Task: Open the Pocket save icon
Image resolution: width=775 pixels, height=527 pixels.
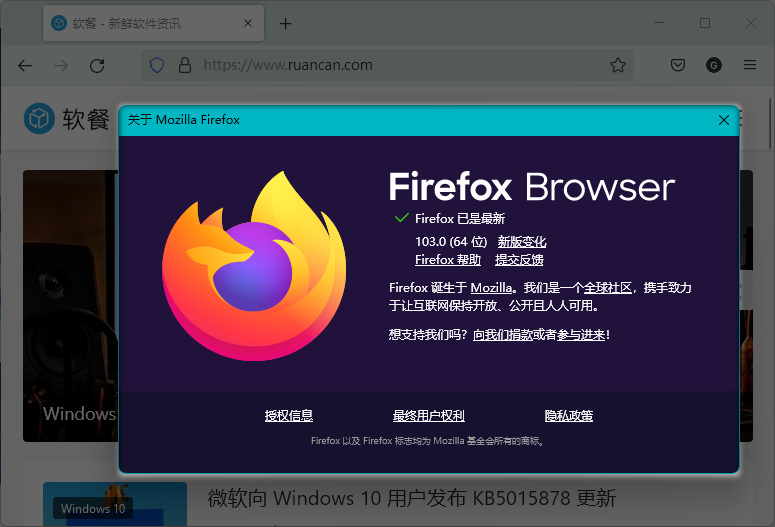Action: (x=677, y=65)
